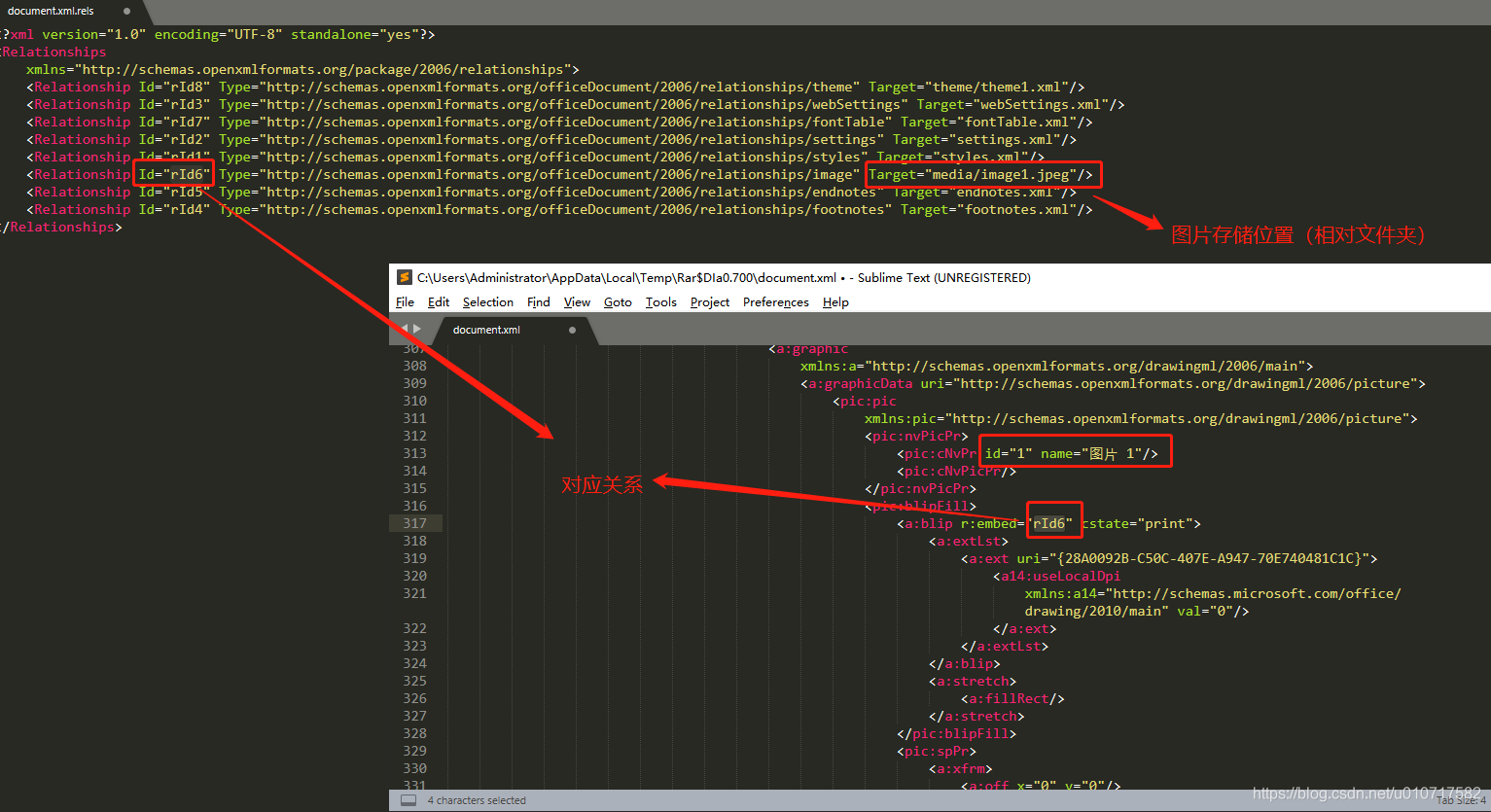This screenshot has height=812, width=1491.
Task: Click the xmlns:pic namespace line
Action: pyautogui.click(x=1141, y=418)
